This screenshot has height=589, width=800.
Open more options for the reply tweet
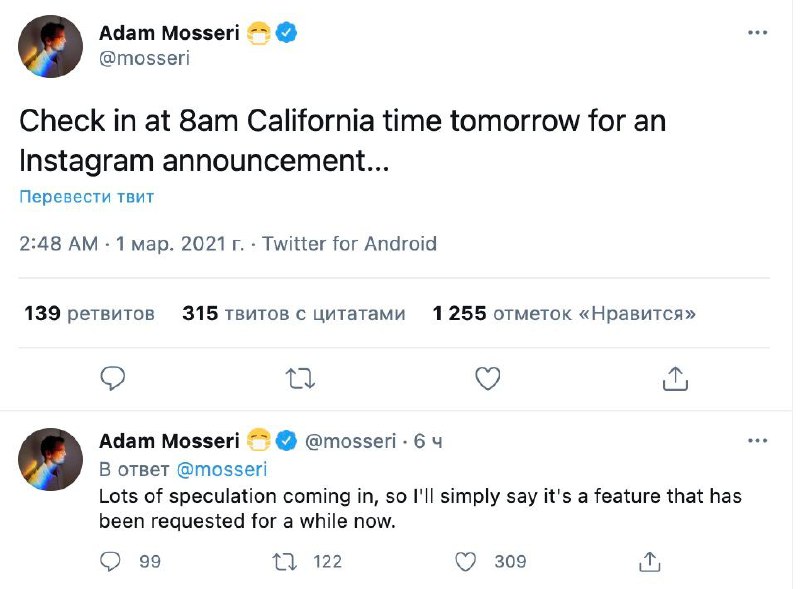[758, 441]
